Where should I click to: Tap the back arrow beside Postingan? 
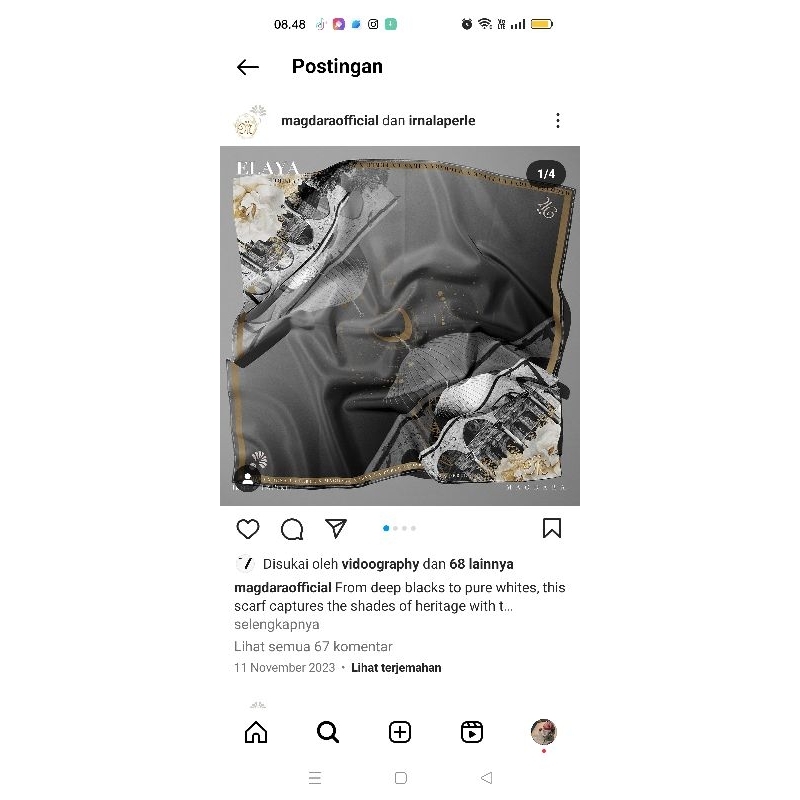(248, 67)
